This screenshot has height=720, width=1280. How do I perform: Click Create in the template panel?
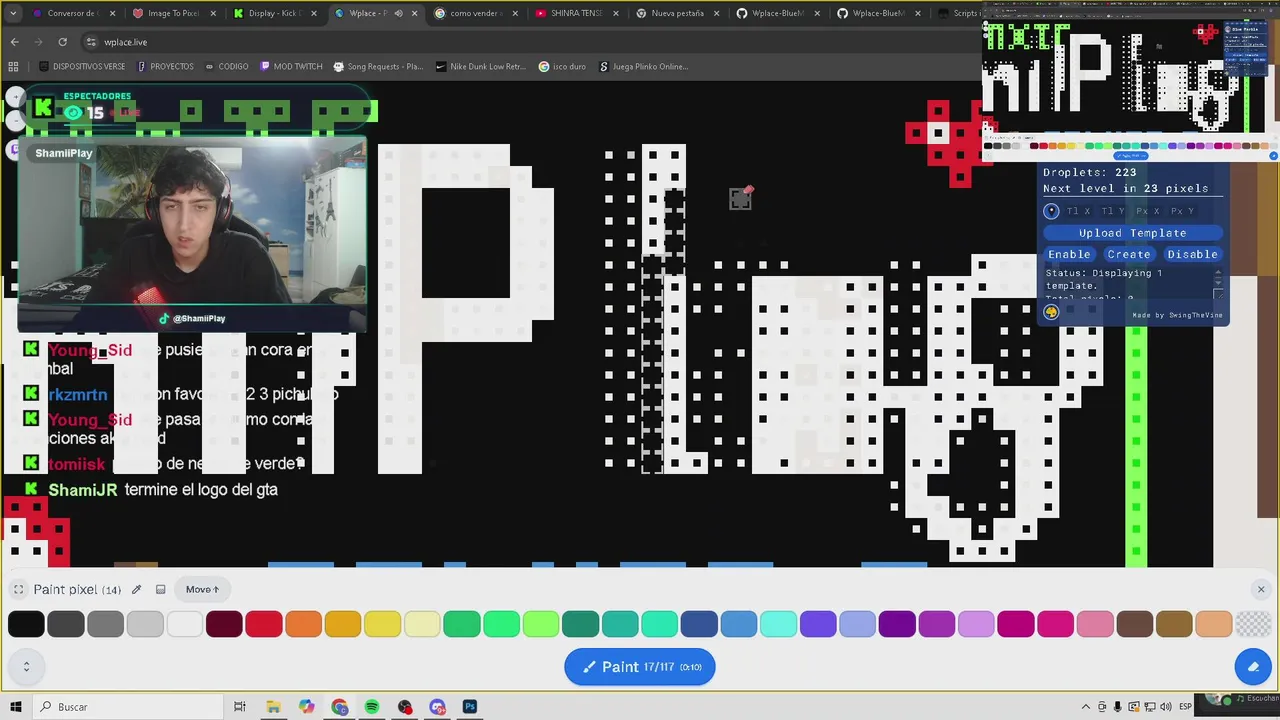(1129, 254)
